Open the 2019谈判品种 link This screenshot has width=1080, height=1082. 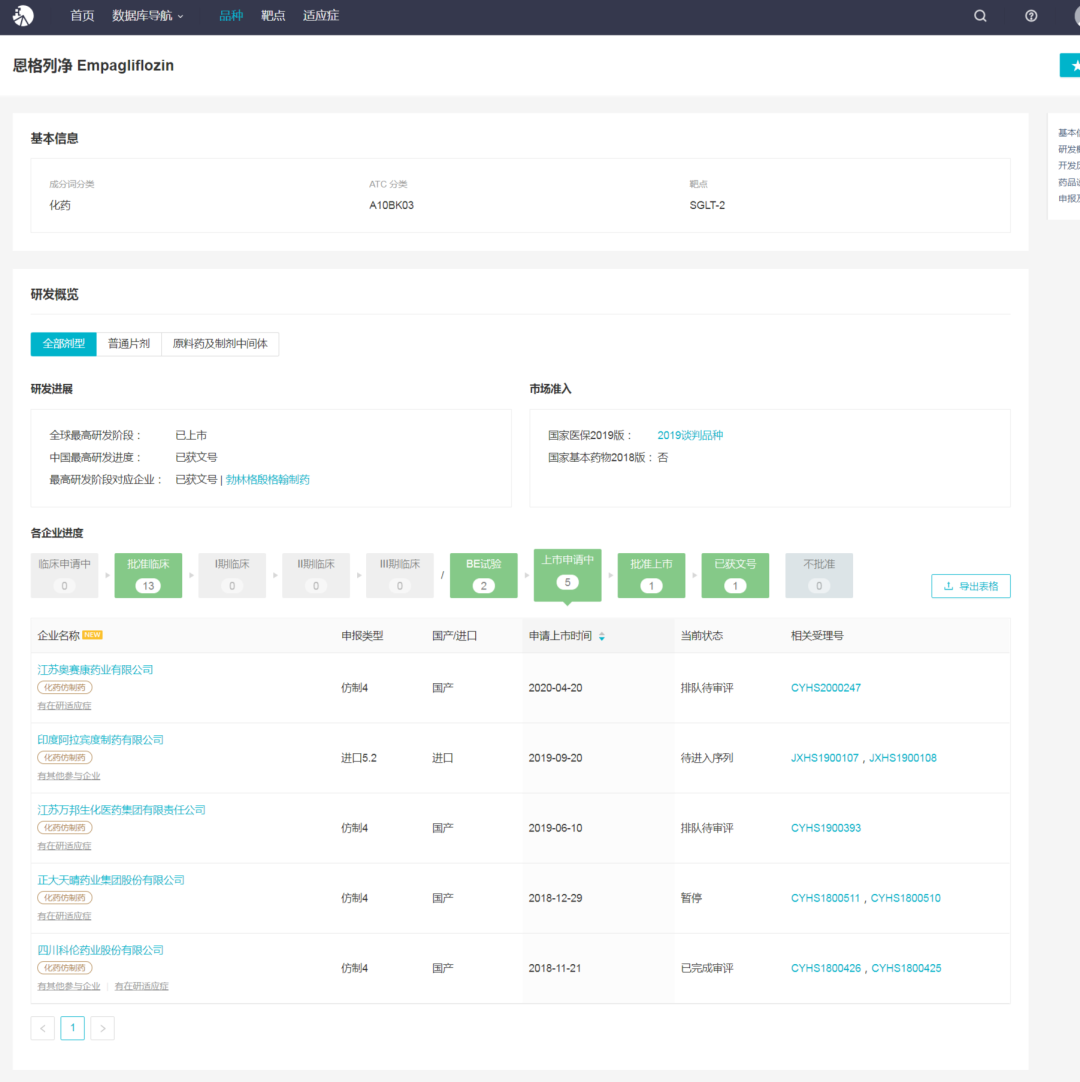[x=690, y=435]
